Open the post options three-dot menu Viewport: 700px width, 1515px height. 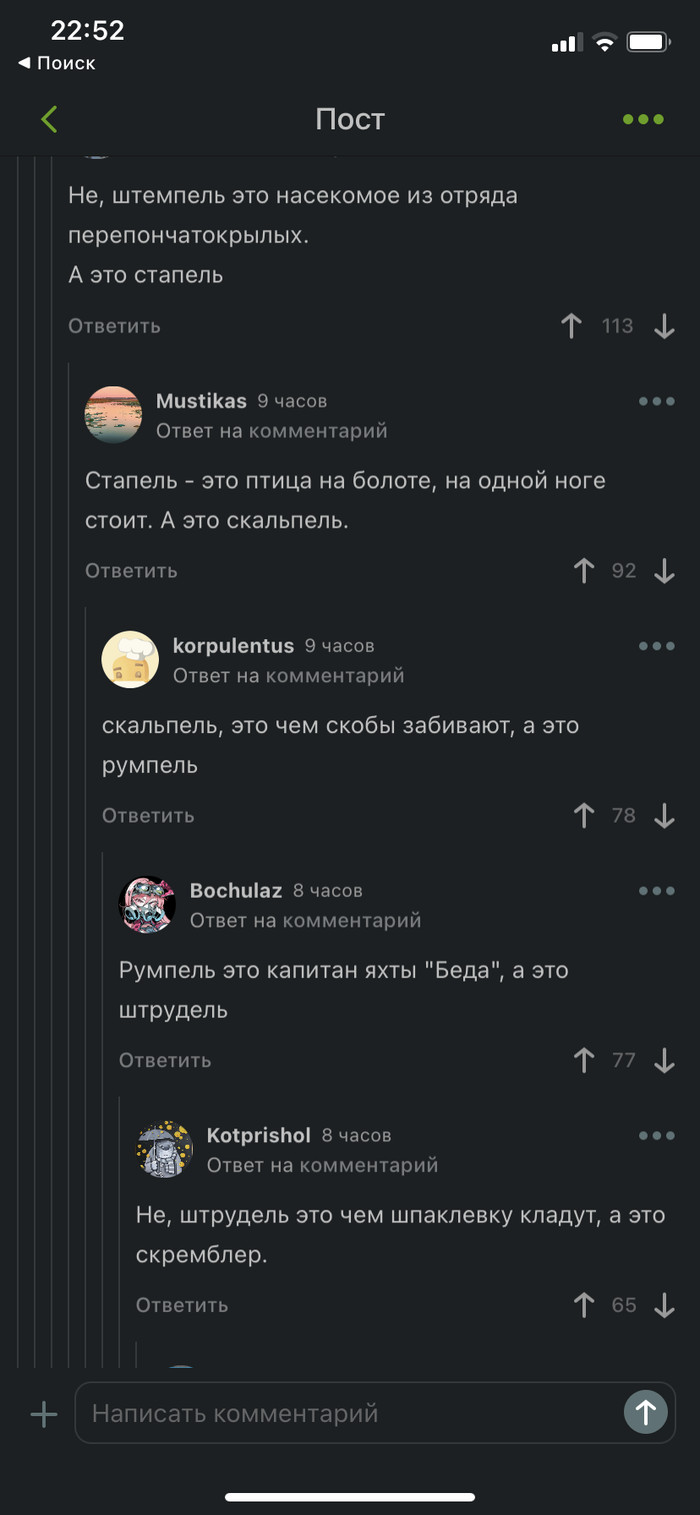[x=643, y=119]
